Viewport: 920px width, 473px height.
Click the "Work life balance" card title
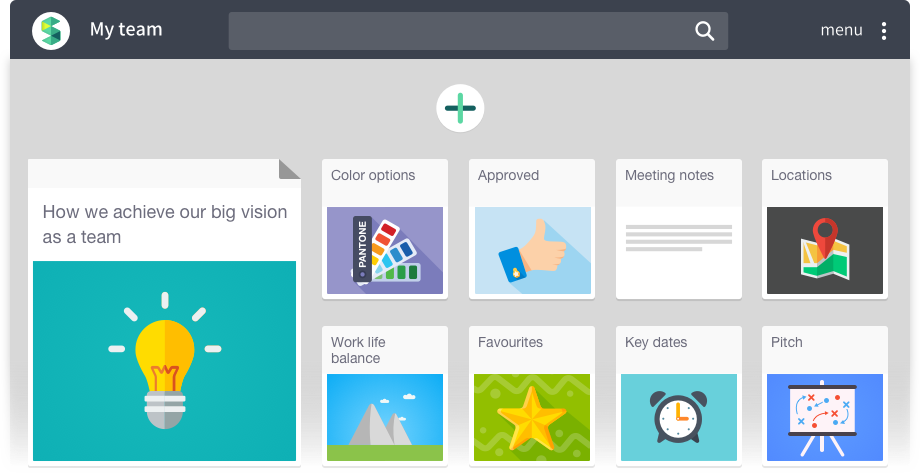pyautogui.click(x=358, y=350)
